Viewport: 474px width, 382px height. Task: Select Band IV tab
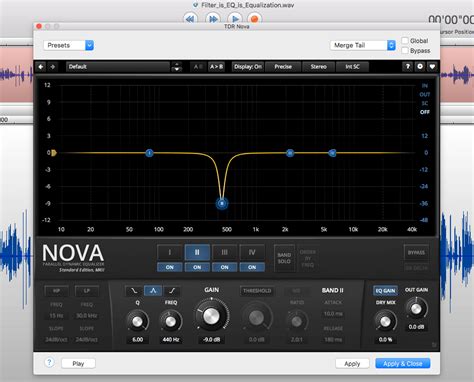(x=252, y=253)
